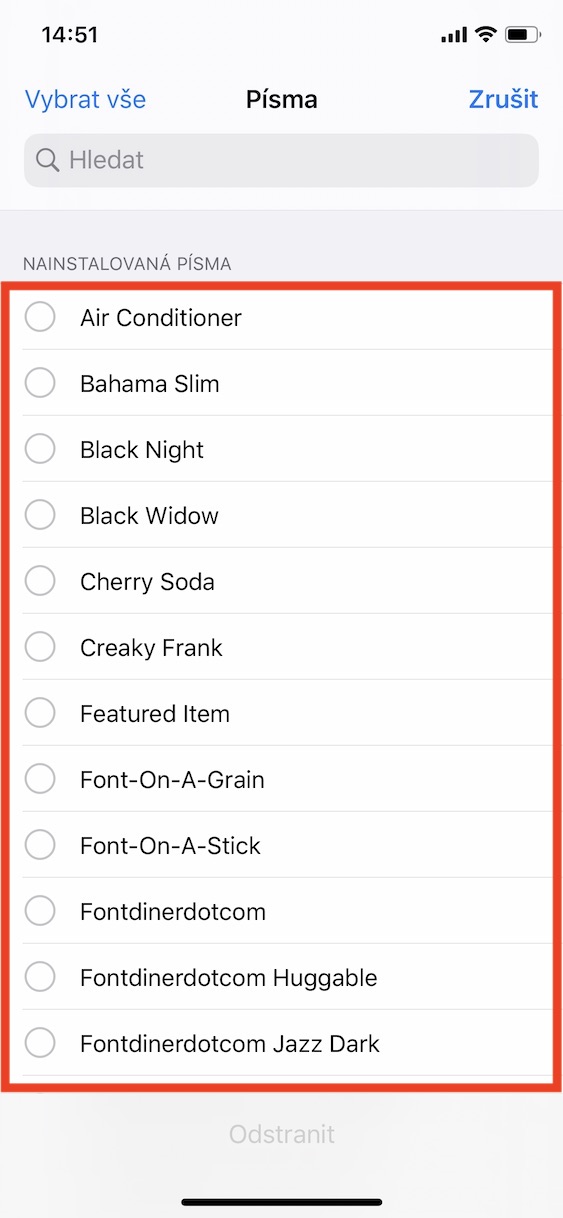This screenshot has height=1218, width=563.
Task: Select the Fontdinerdotcom Jazz Dark circle
Action: [x=40, y=1043]
